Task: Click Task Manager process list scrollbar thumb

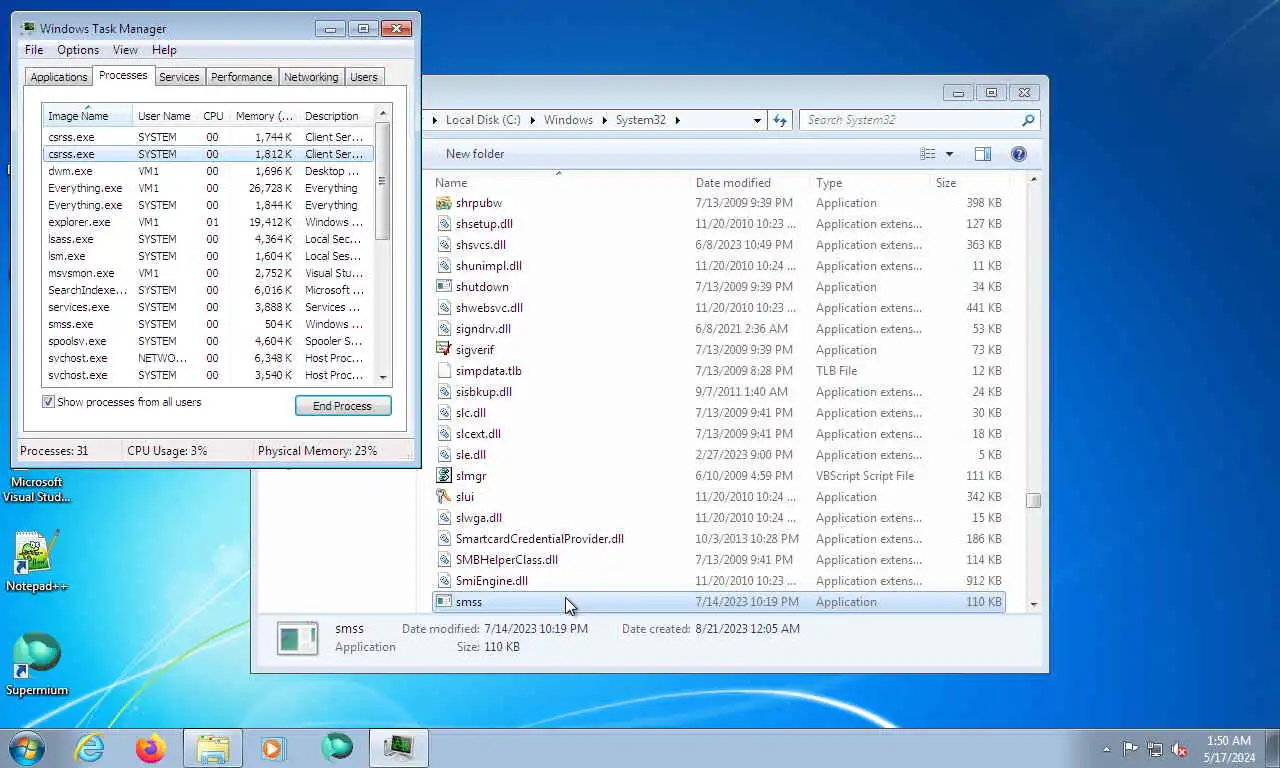Action: [382, 180]
